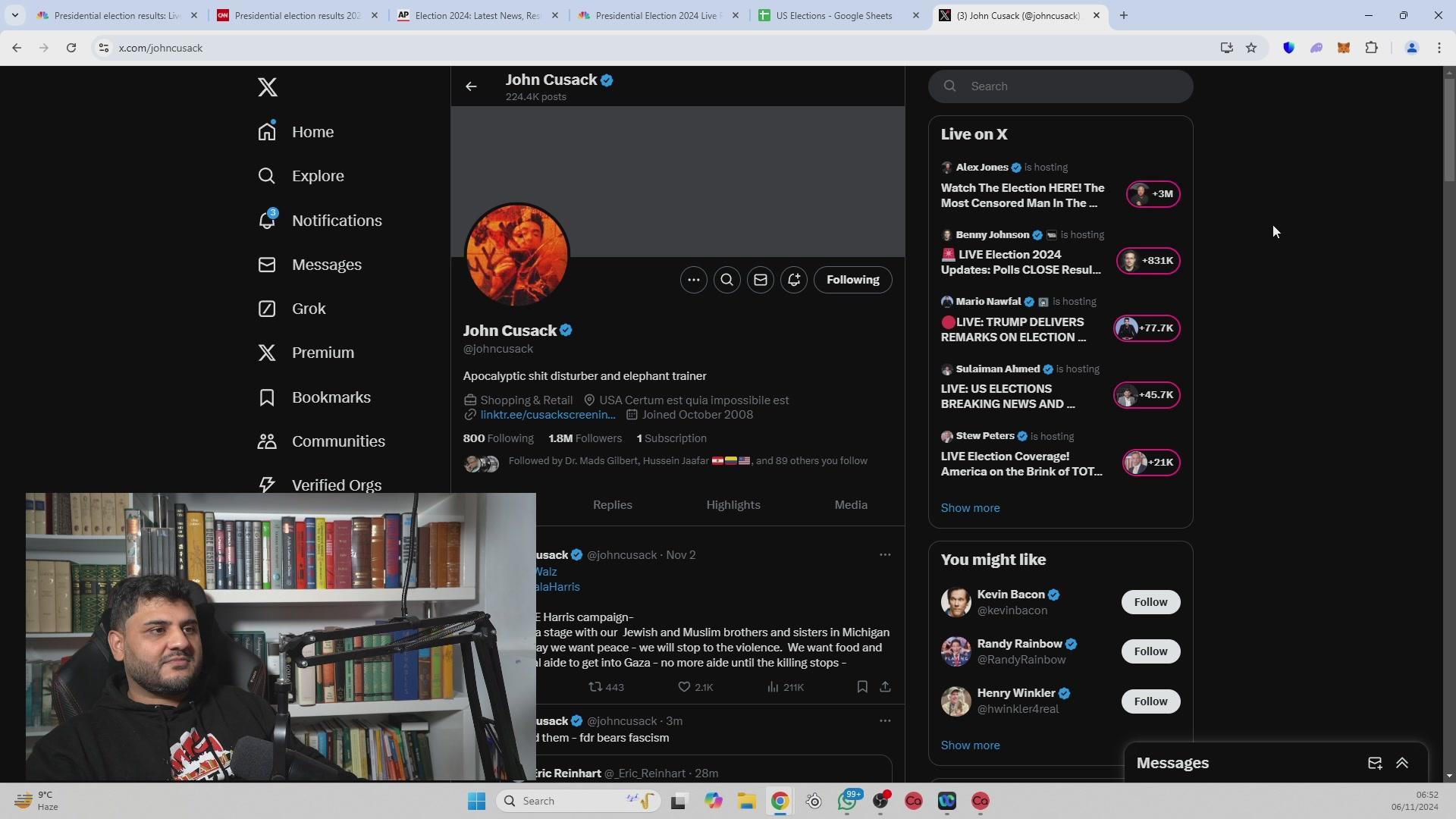View the 800 Following list
The width and height of the screenshot is (1456, 819).
coord(498,438)
